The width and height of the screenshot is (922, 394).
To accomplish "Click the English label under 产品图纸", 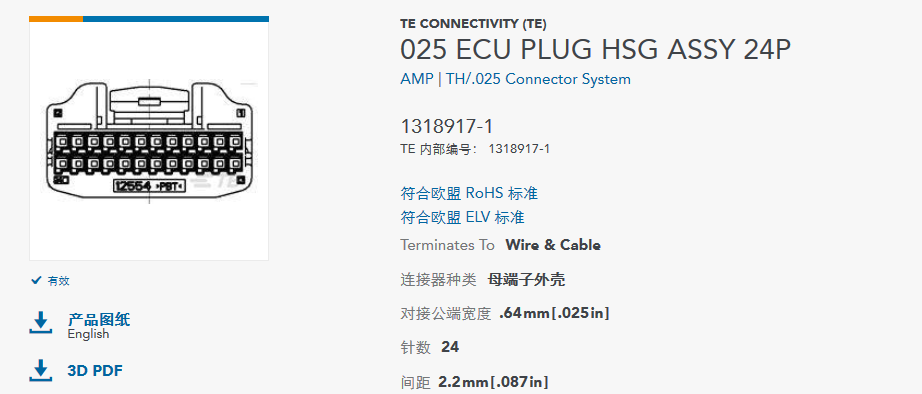I will pyautogui.click(x=88, y=334).
